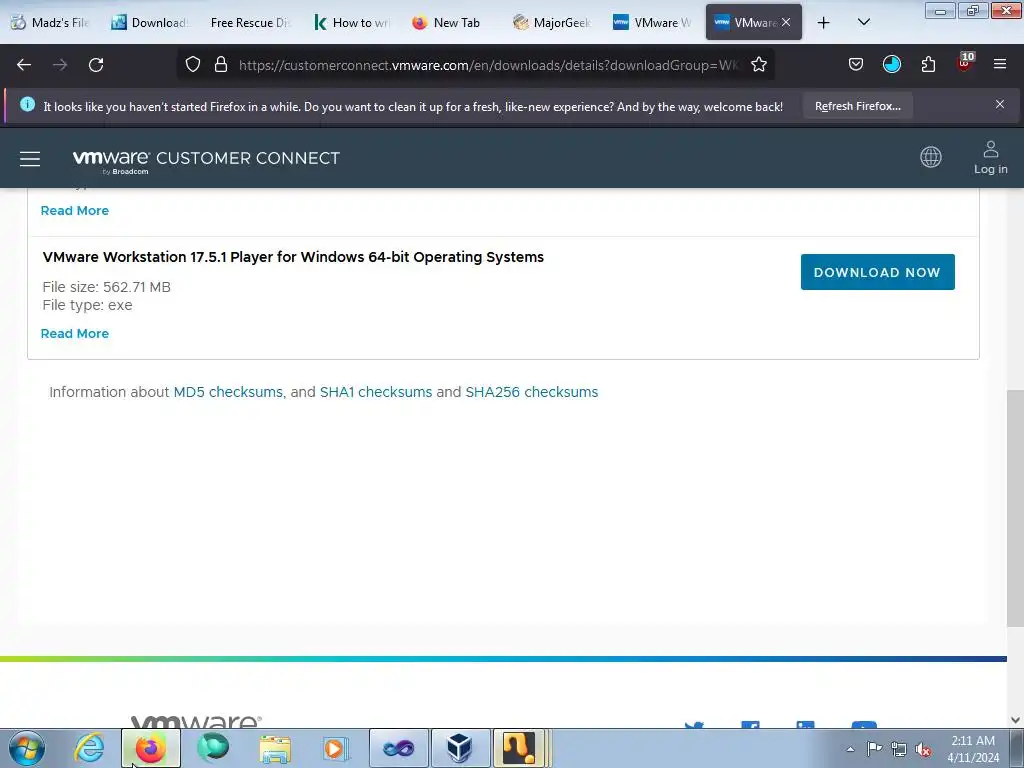Click the scrollbar down arrow

coord(1015,720)
